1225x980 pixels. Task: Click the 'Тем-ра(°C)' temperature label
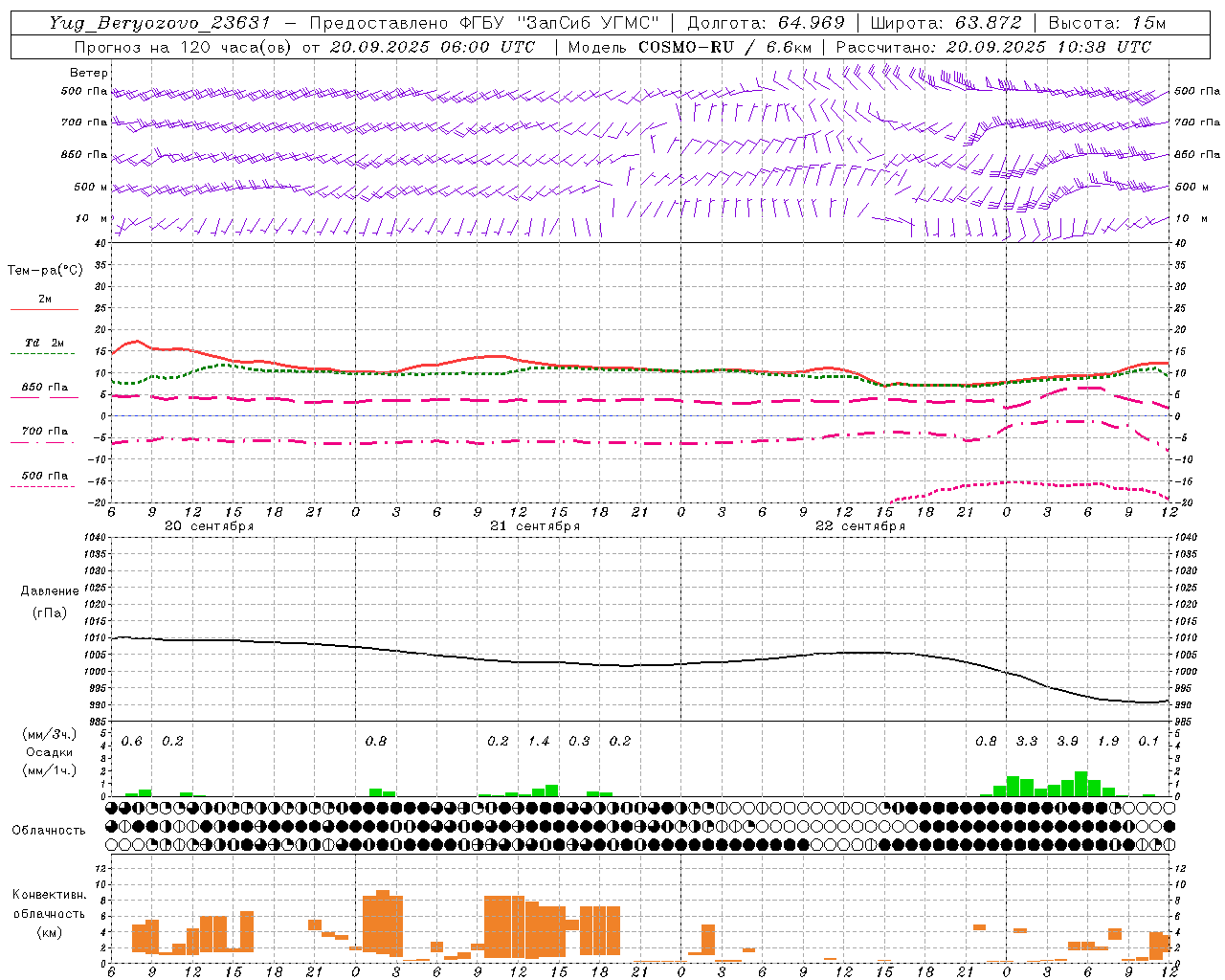pos(45,271)
